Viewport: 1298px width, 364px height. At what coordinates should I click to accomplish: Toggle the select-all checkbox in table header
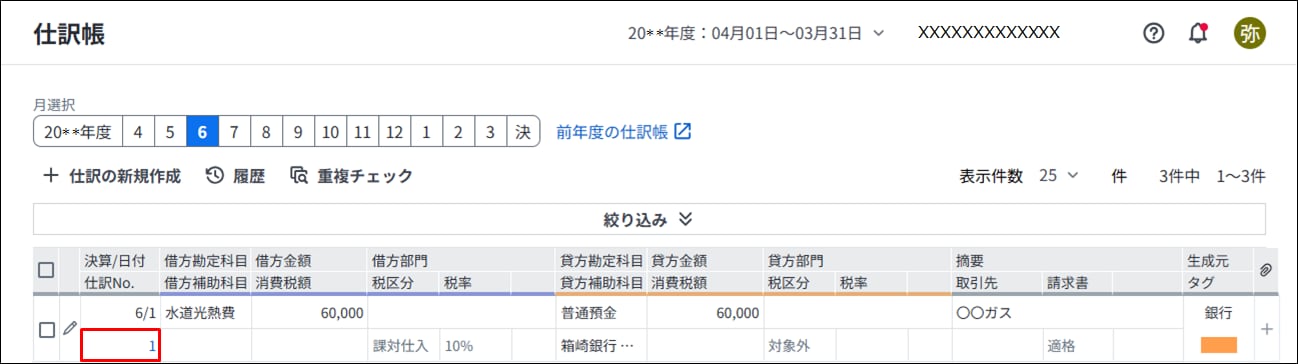pyautogui.click(x=46, y=270)
